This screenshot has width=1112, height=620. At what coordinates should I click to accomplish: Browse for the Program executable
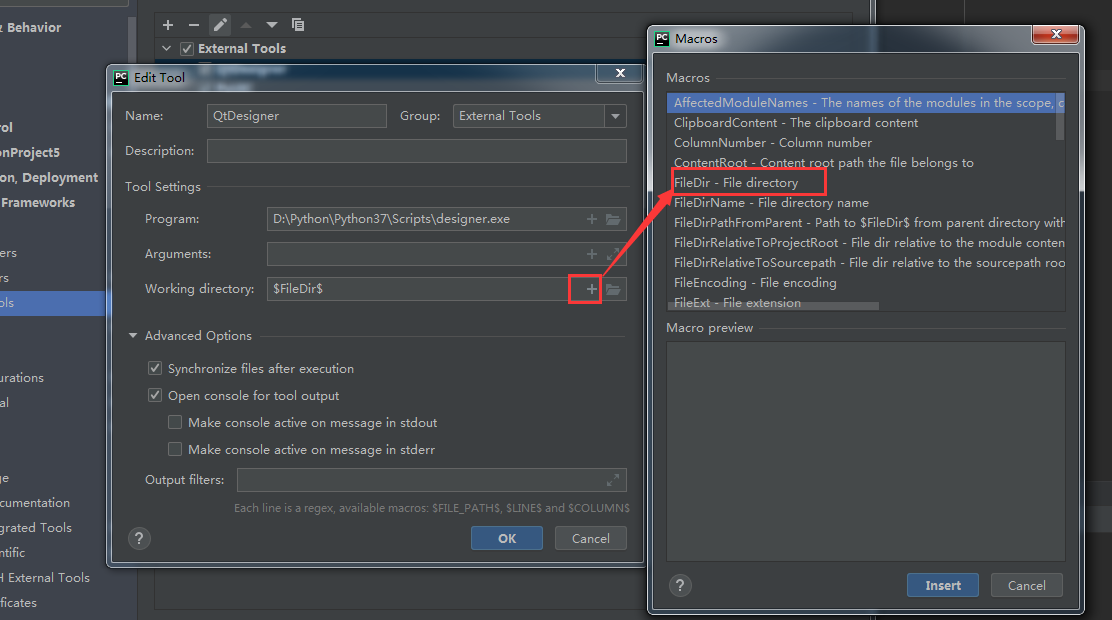613,219
